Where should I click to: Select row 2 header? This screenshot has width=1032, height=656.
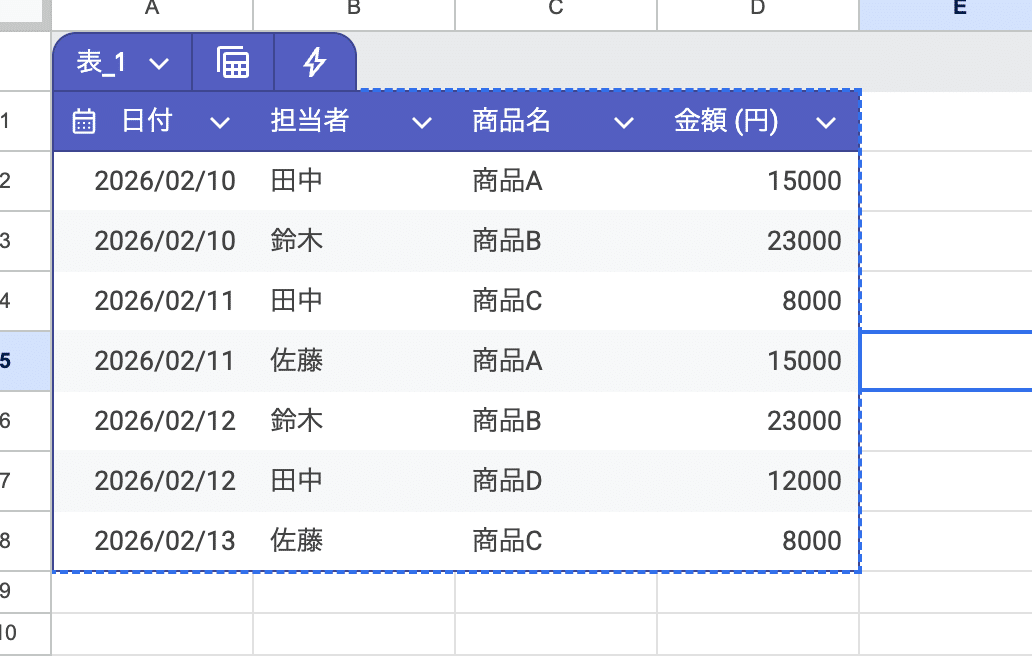pos(25,181)
